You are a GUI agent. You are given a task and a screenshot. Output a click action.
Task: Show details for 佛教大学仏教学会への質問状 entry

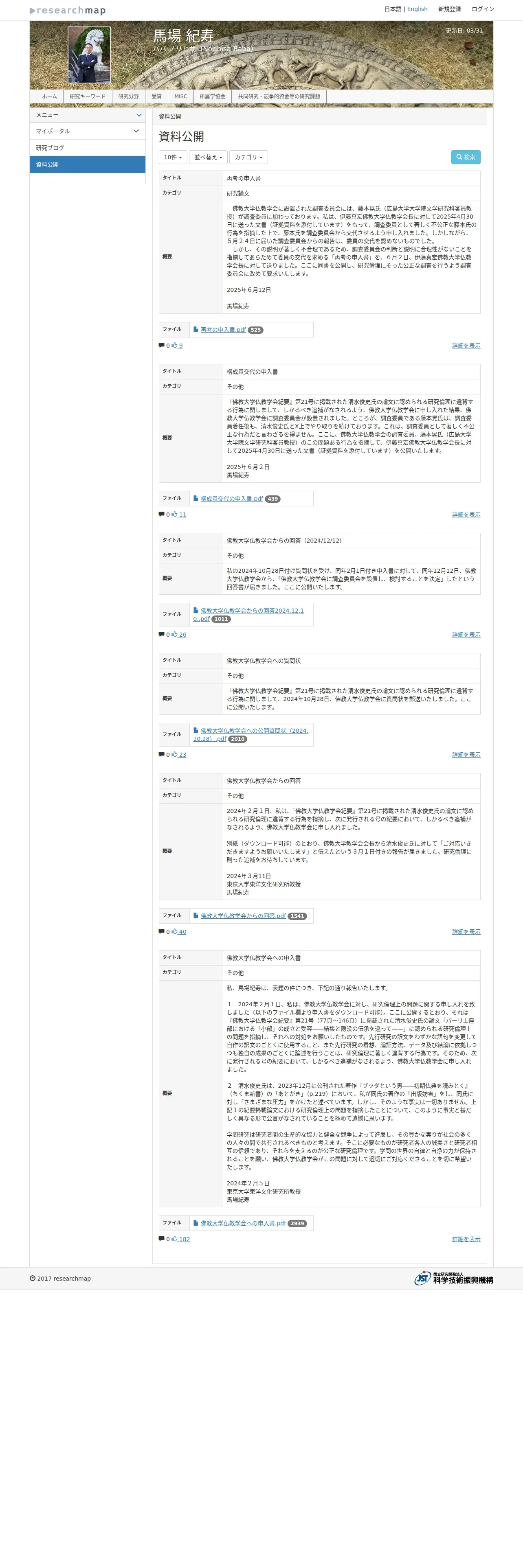pos(466,754)
